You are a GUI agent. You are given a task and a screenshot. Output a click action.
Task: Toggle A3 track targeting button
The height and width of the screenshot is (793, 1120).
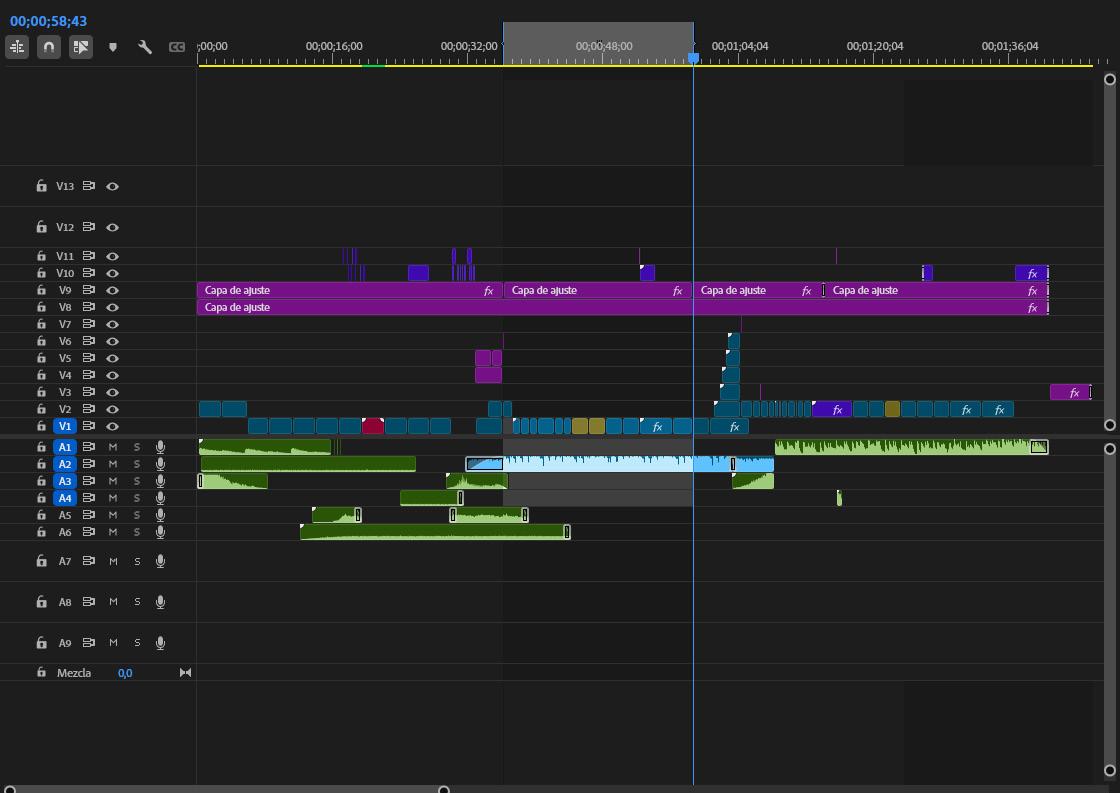tap(65, 481)
